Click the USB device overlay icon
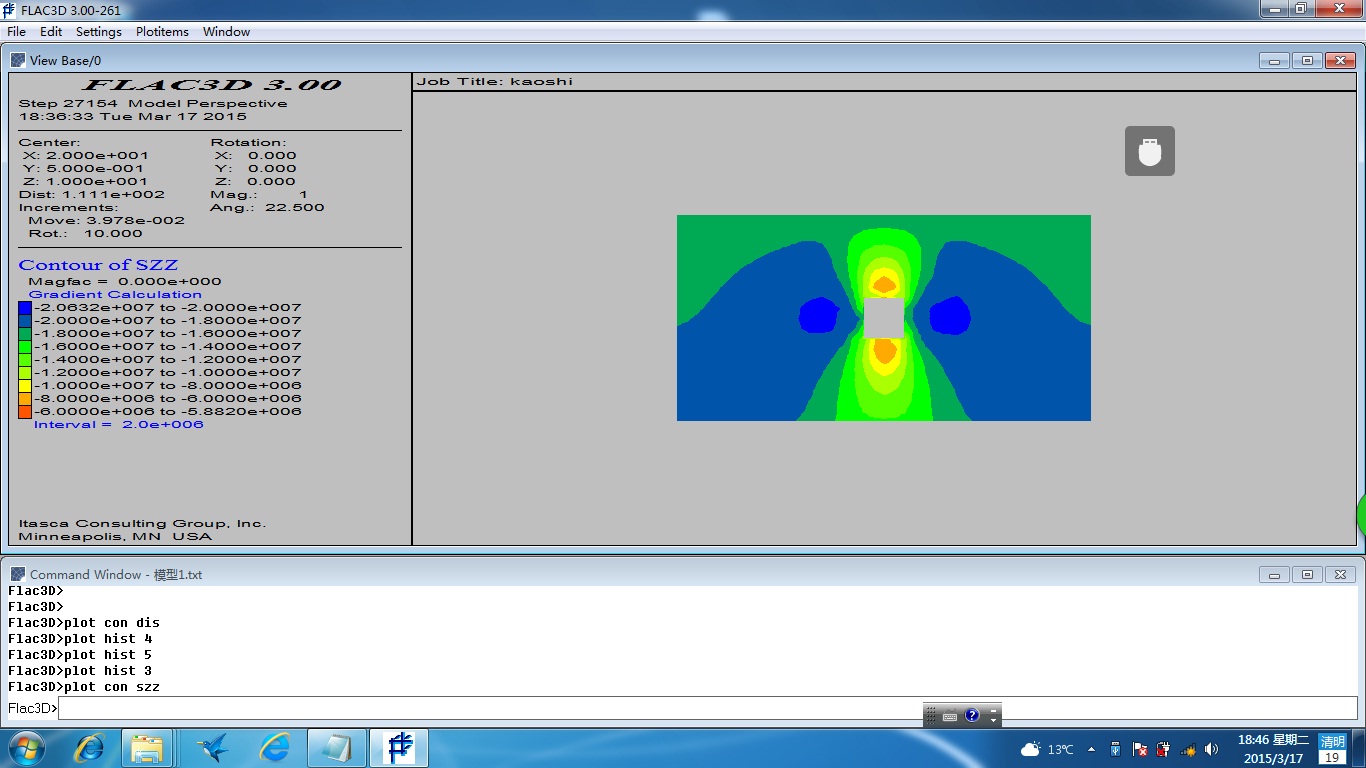This screenshot has height=768, width=1366. (x=1149, y=151)
